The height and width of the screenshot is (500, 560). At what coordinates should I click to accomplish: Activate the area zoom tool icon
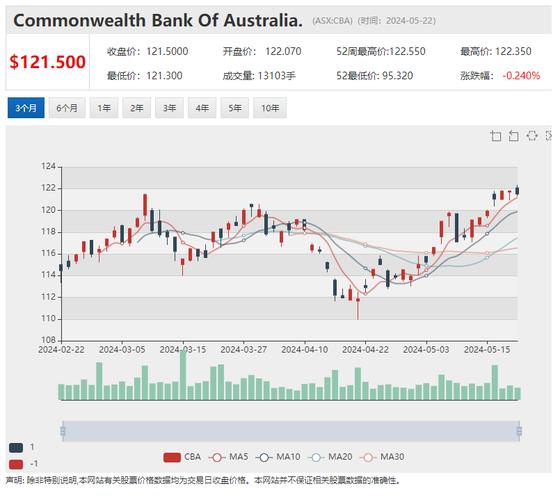click(x=496, y=136)
